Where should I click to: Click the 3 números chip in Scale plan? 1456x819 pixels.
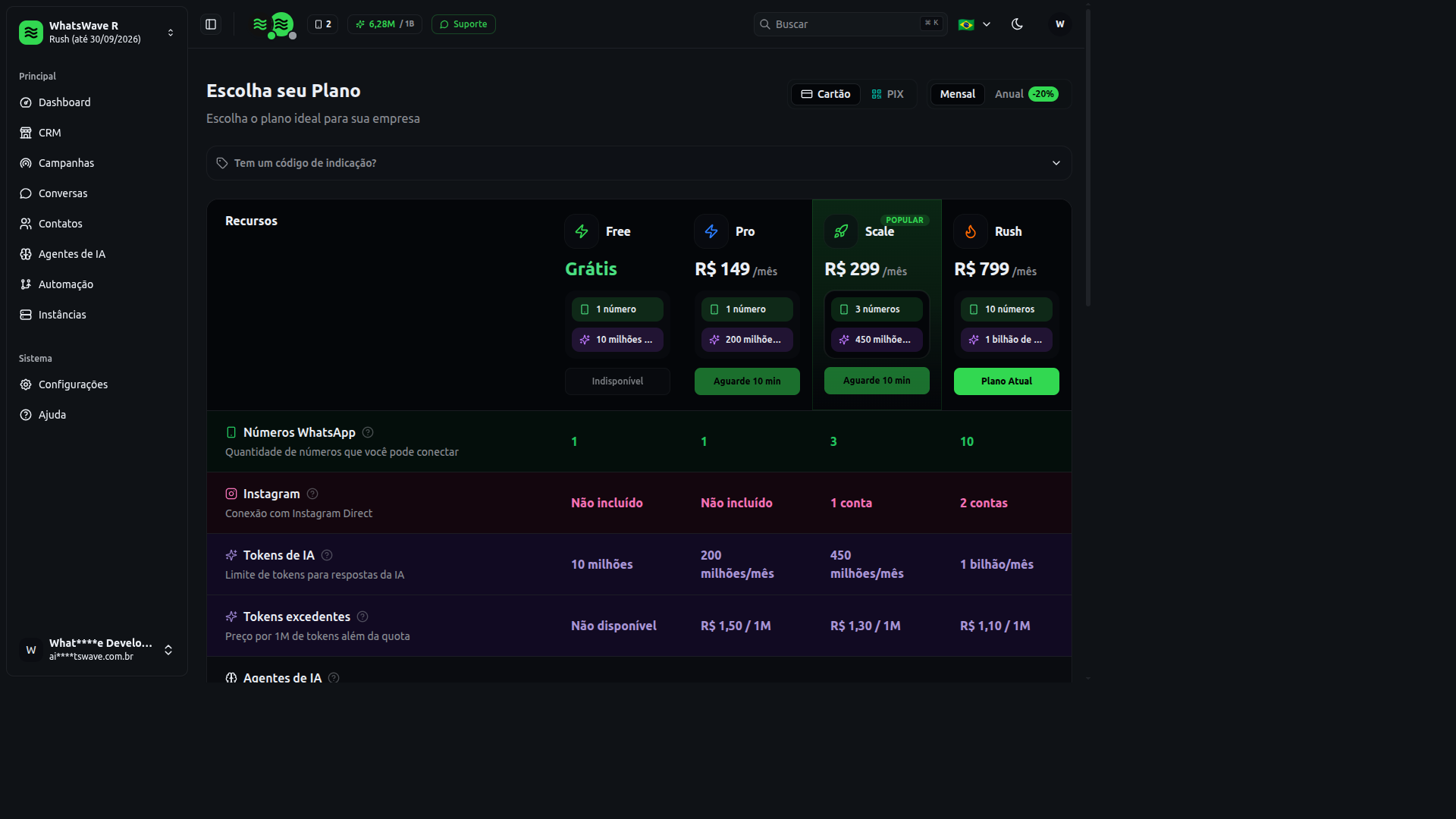877,309
